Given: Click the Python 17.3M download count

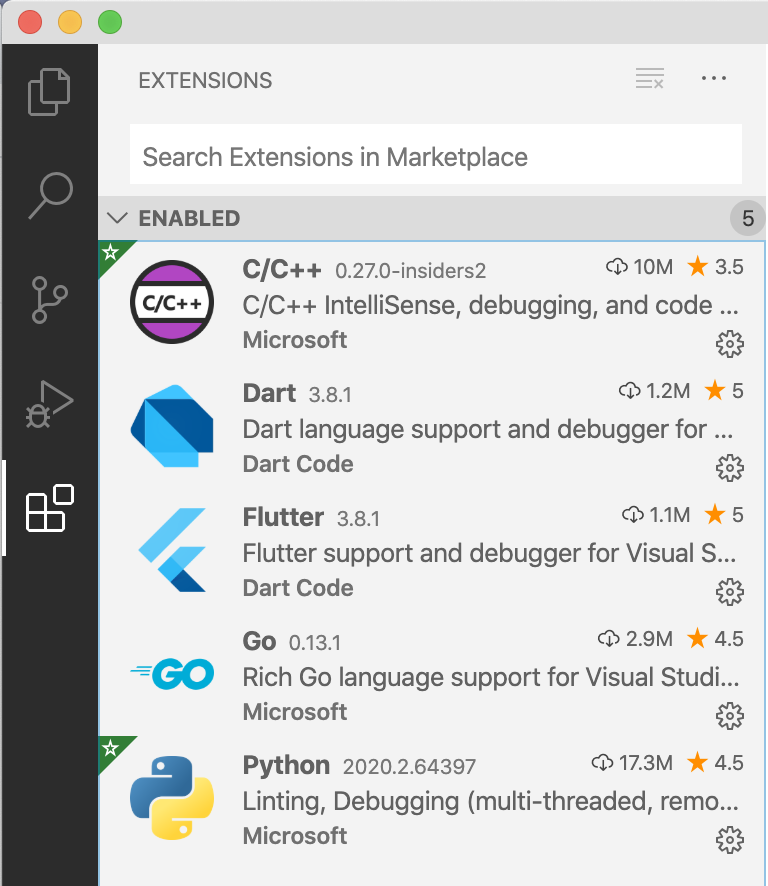Looking at the screenshot, I should tap(632, 763).
